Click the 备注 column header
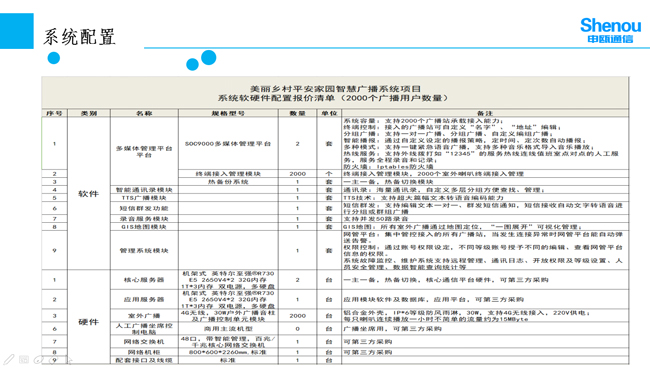The image size is (650, 369). 485,113
